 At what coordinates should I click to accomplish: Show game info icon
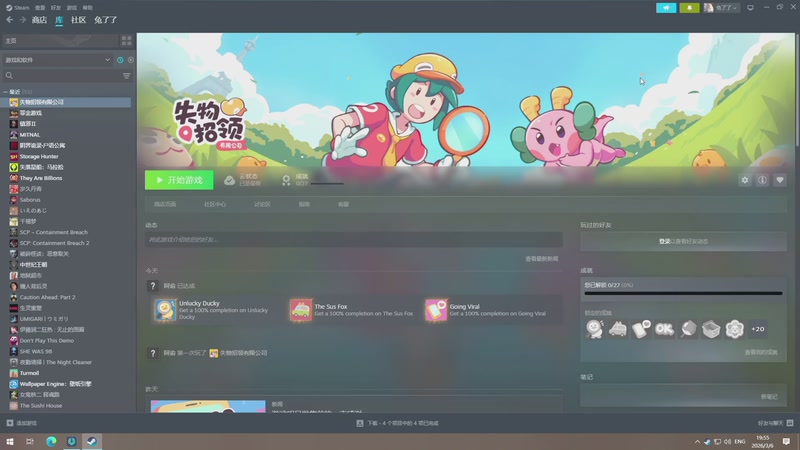click(x=762, y=180)
